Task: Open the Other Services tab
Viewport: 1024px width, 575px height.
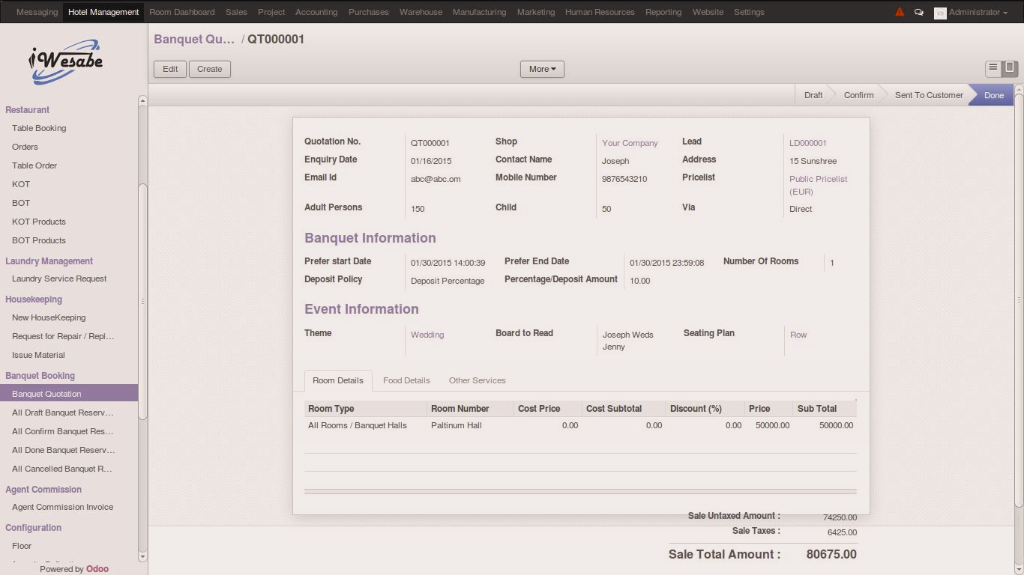Action: coord(477,381)
